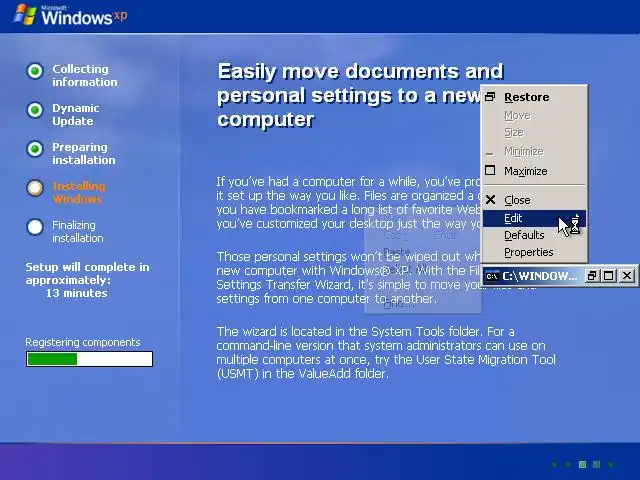Click the Minimize dash icon in the system menu
Screen dimensions: 640x480
point(490,154)
